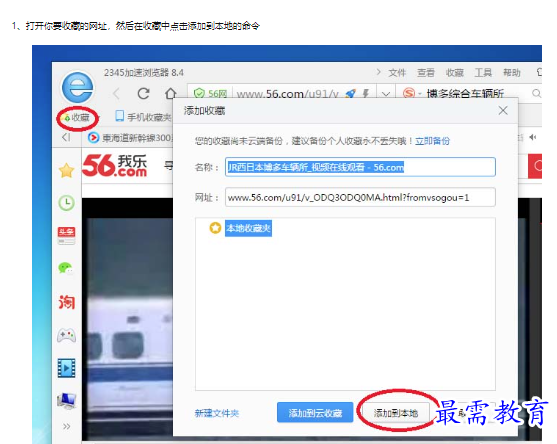Viewport: 557px width, 444px height.
Task: Open the 工具 menu
Action: [x=483, y=73]
